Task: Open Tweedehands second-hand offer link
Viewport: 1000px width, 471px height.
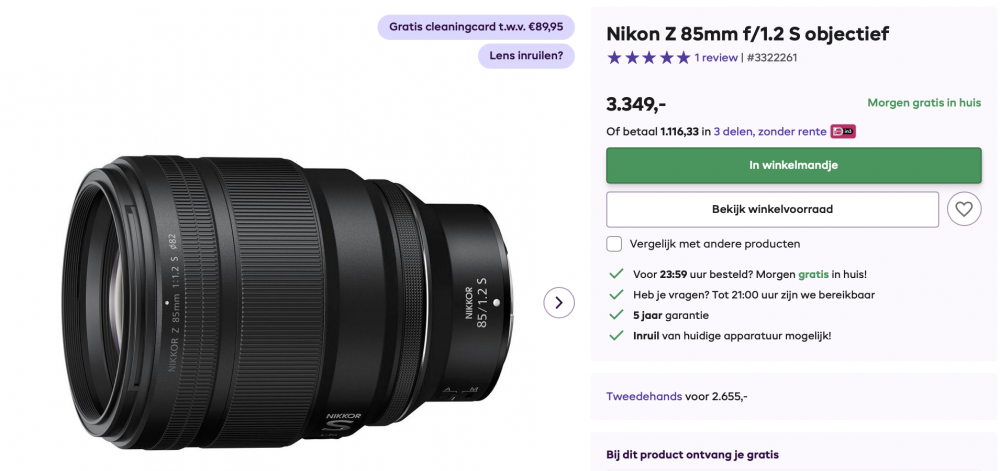Action: click(643, 396)
